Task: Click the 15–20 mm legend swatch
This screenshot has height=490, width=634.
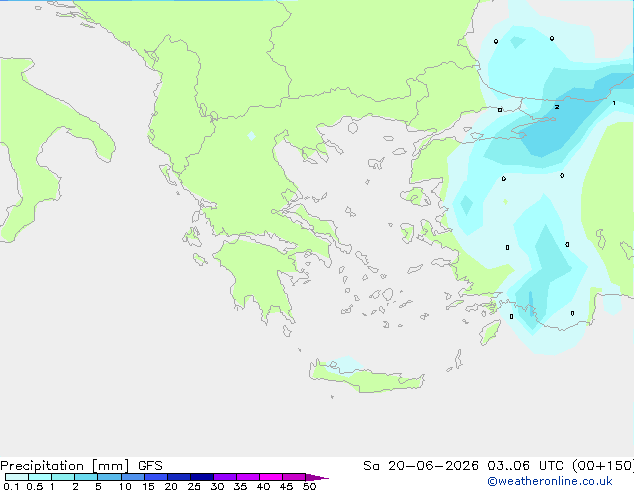Action: (156, 477)
